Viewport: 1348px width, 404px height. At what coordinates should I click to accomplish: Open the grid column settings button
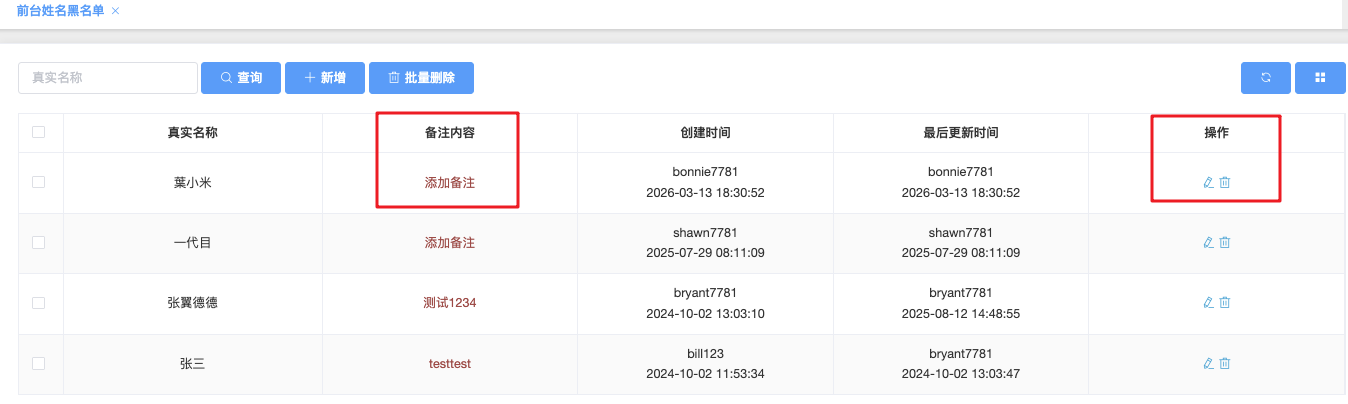pyautogui.click(x=1320, y=78)
